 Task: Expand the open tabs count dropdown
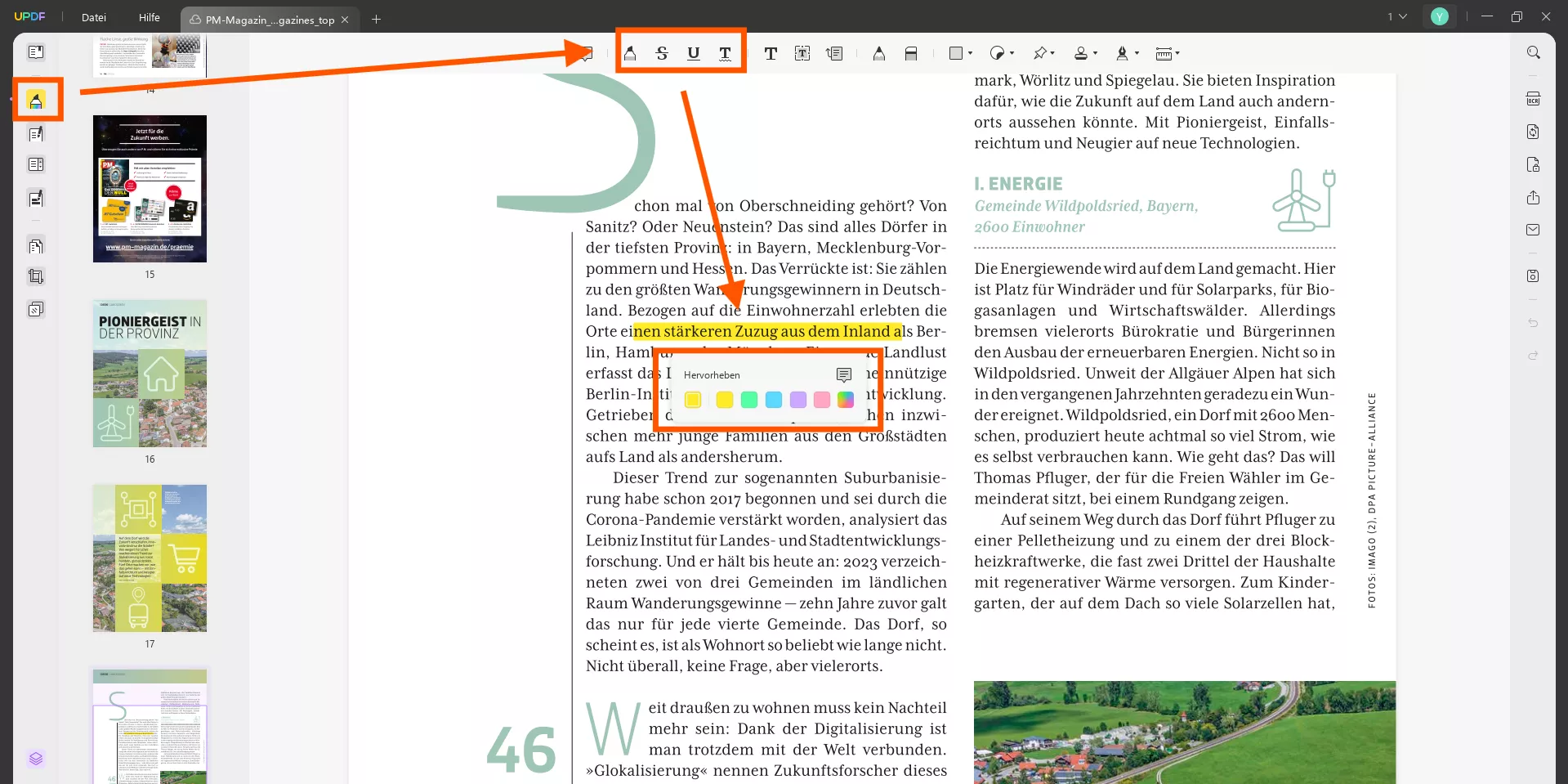click(1397, 16)
